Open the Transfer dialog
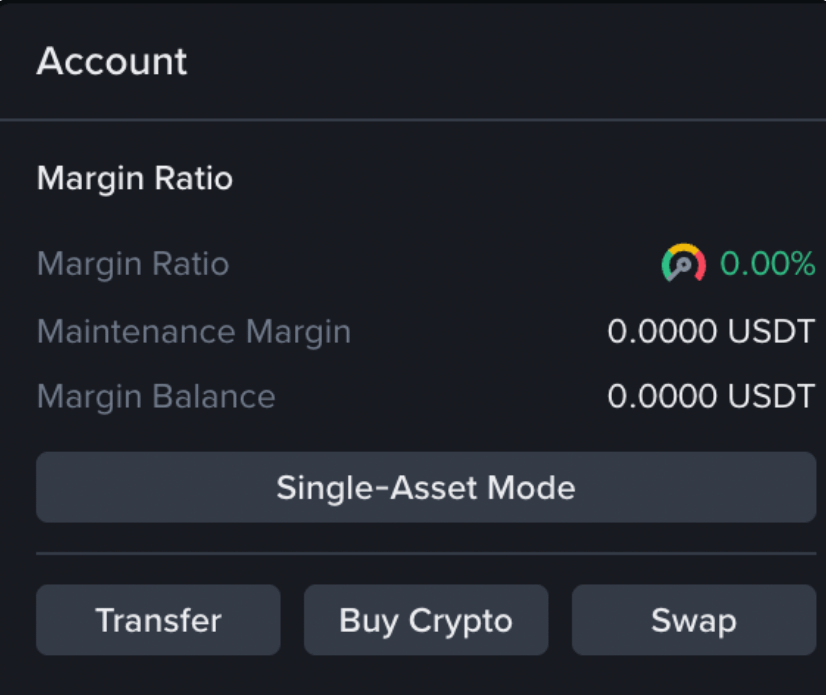Viewport: 826px width, 695px height. pyautogui.click(x=158, y=620)
